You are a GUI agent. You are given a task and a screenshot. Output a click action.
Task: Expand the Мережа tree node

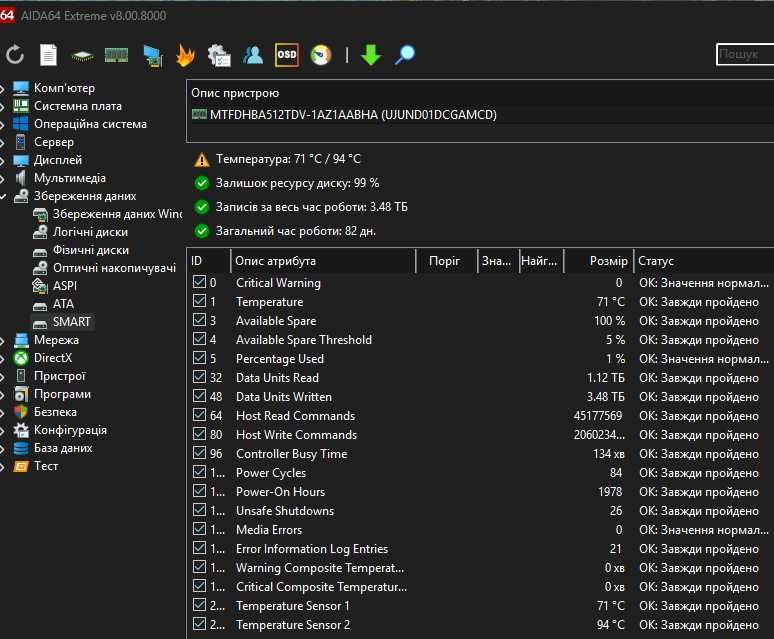coord(4,340)
